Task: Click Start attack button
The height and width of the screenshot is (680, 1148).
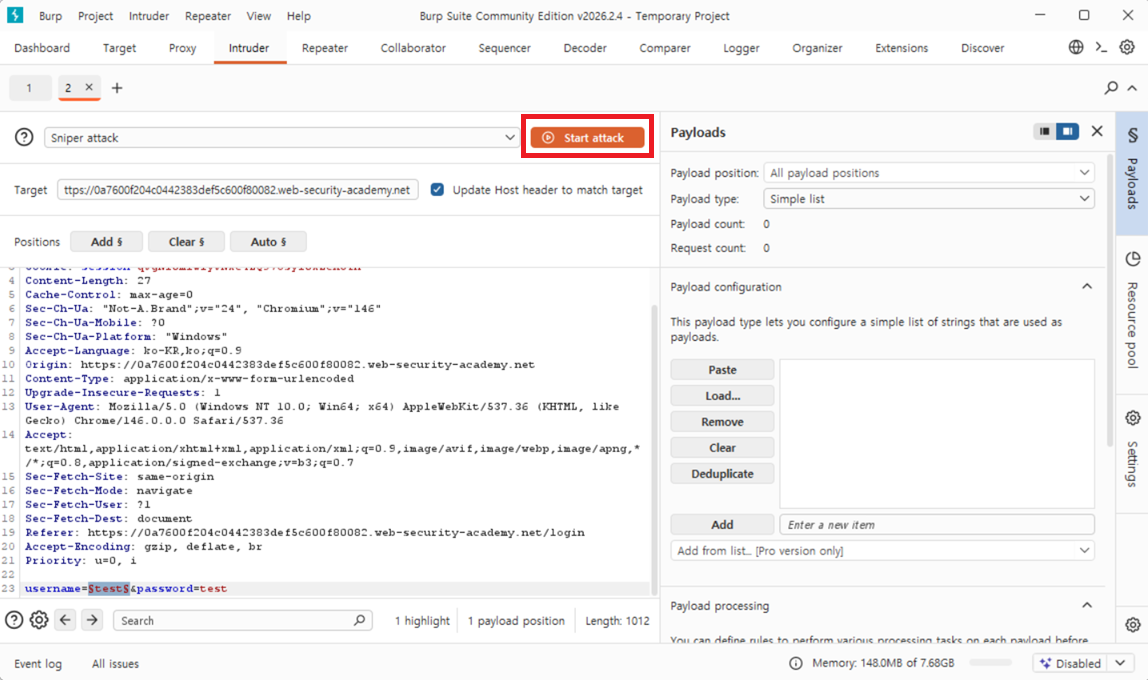Action: [587, 138]
